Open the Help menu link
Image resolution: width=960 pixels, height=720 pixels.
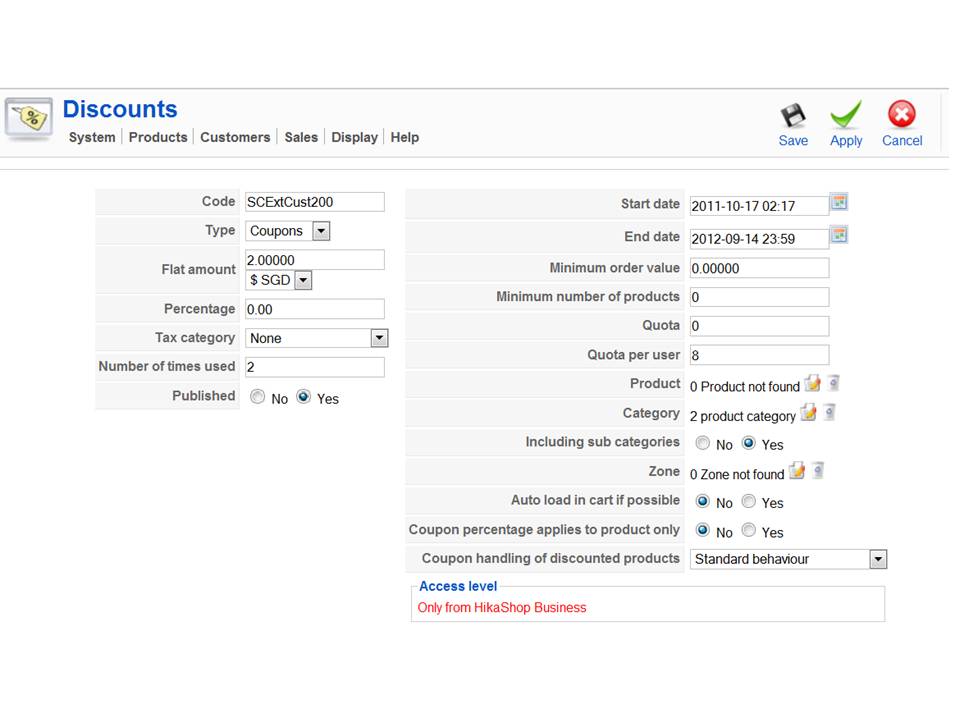pos(405,137)
